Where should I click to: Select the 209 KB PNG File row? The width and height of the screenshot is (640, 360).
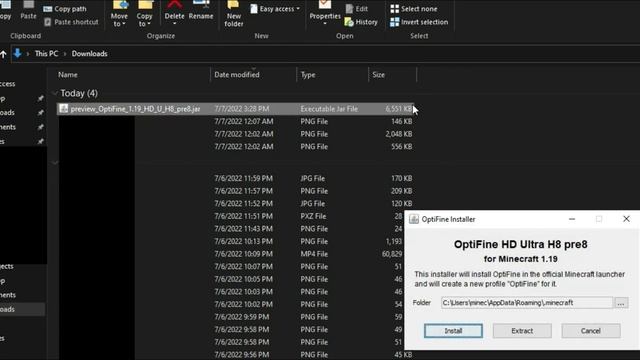point(236,191)
